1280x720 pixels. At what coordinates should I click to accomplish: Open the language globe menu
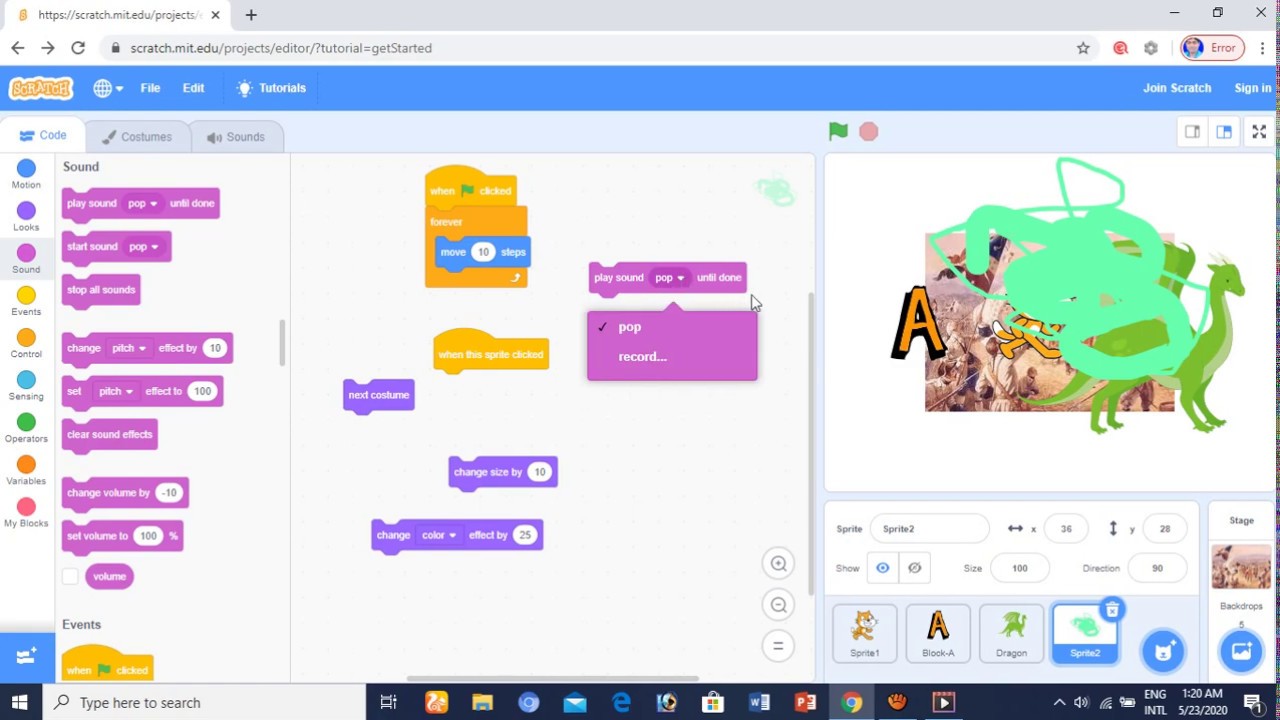pos(107,88)
